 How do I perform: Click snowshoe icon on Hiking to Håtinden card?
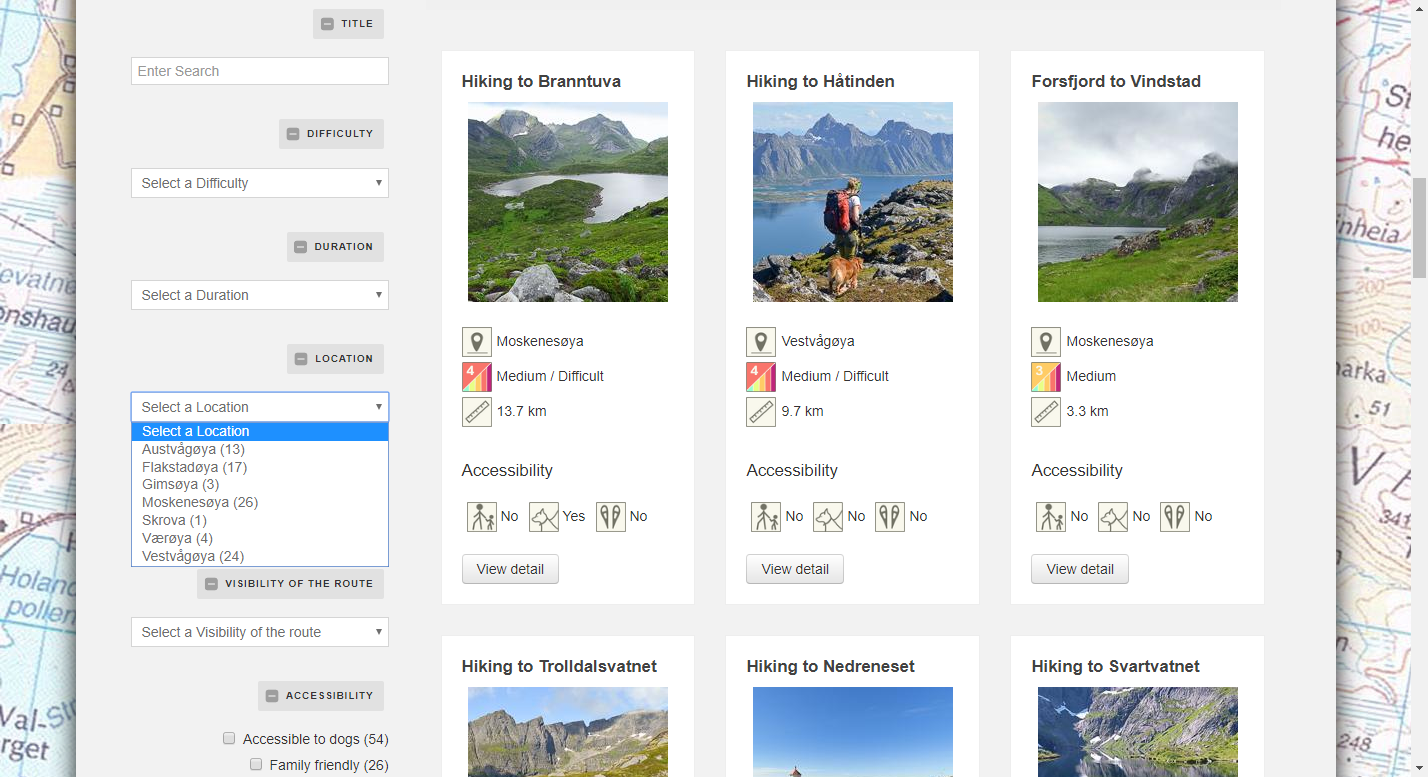tap(890, 517)
